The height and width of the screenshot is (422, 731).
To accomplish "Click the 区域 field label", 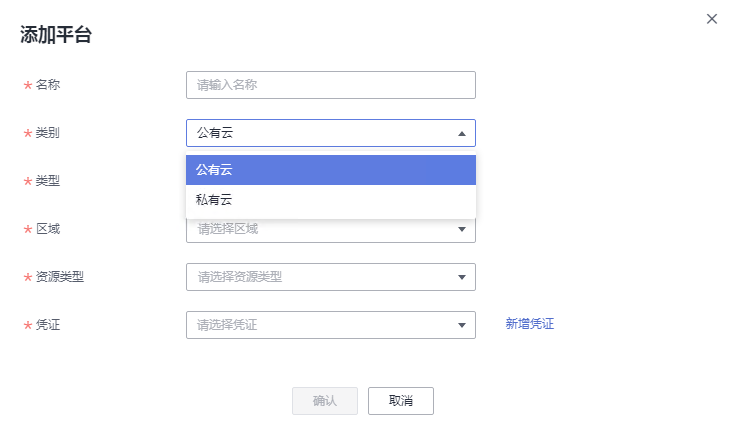I will click(48, 229).
